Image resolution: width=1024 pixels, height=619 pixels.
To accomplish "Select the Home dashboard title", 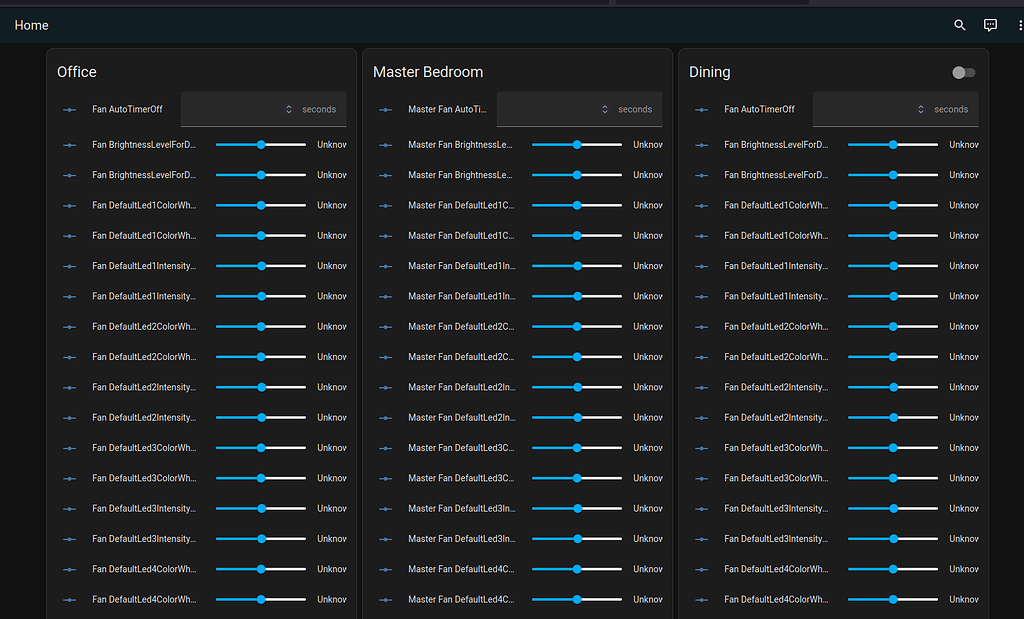I will point(31,25).
